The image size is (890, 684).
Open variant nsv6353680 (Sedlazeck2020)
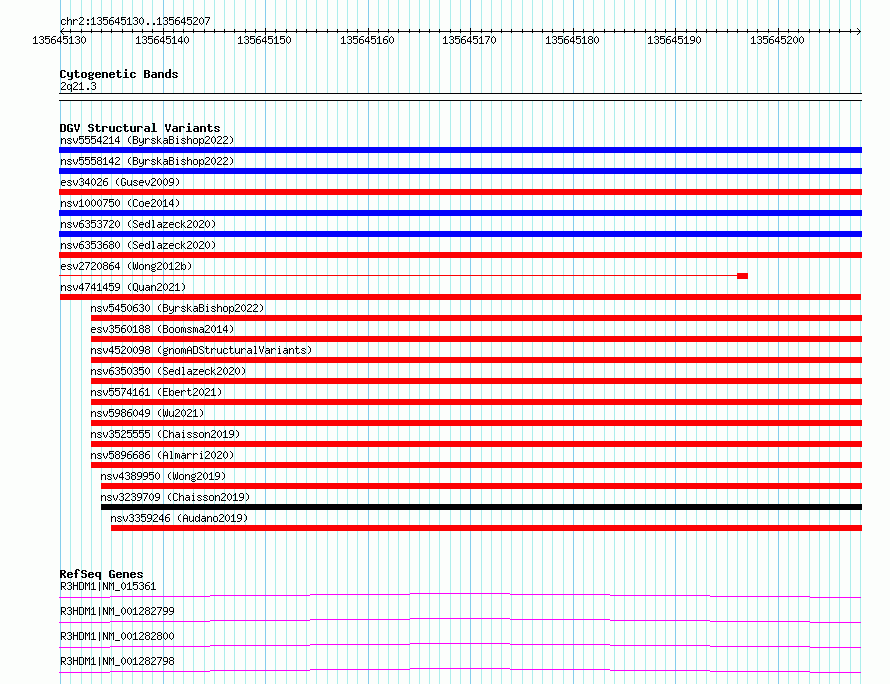click(138, 245)
